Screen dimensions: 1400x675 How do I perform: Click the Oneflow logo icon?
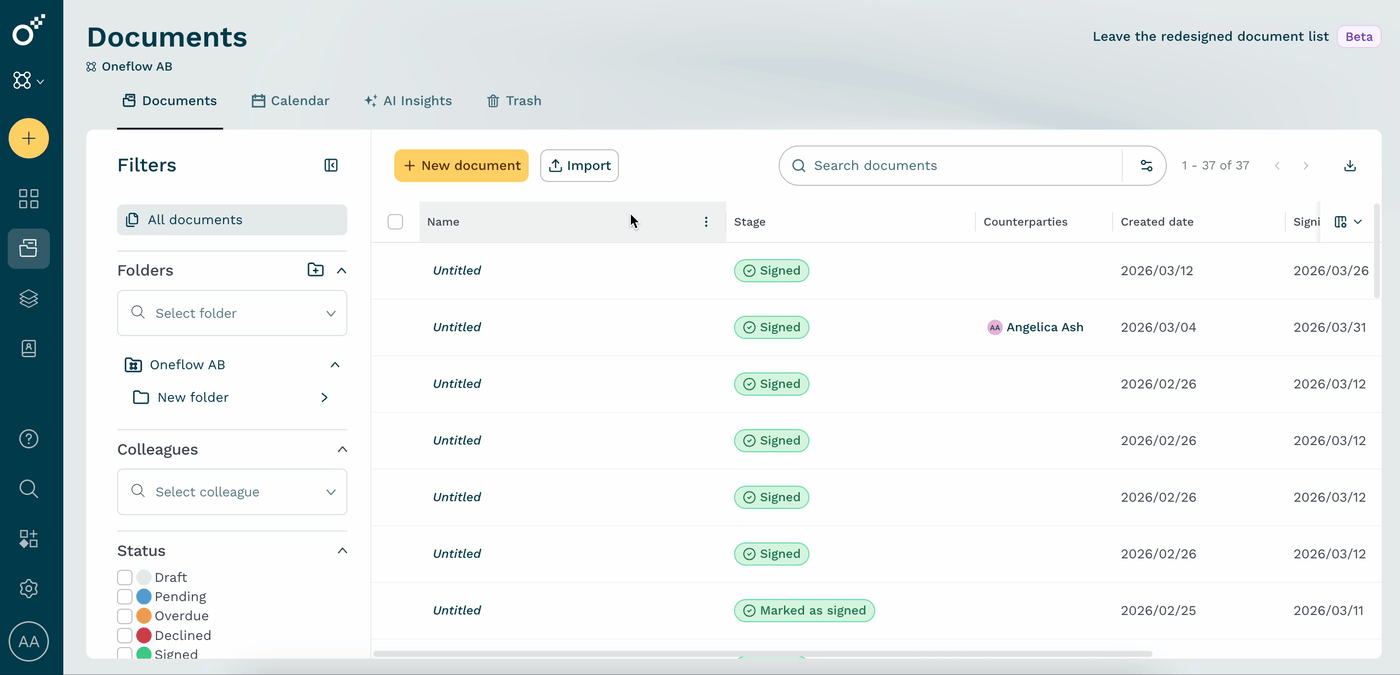(28, 30)
